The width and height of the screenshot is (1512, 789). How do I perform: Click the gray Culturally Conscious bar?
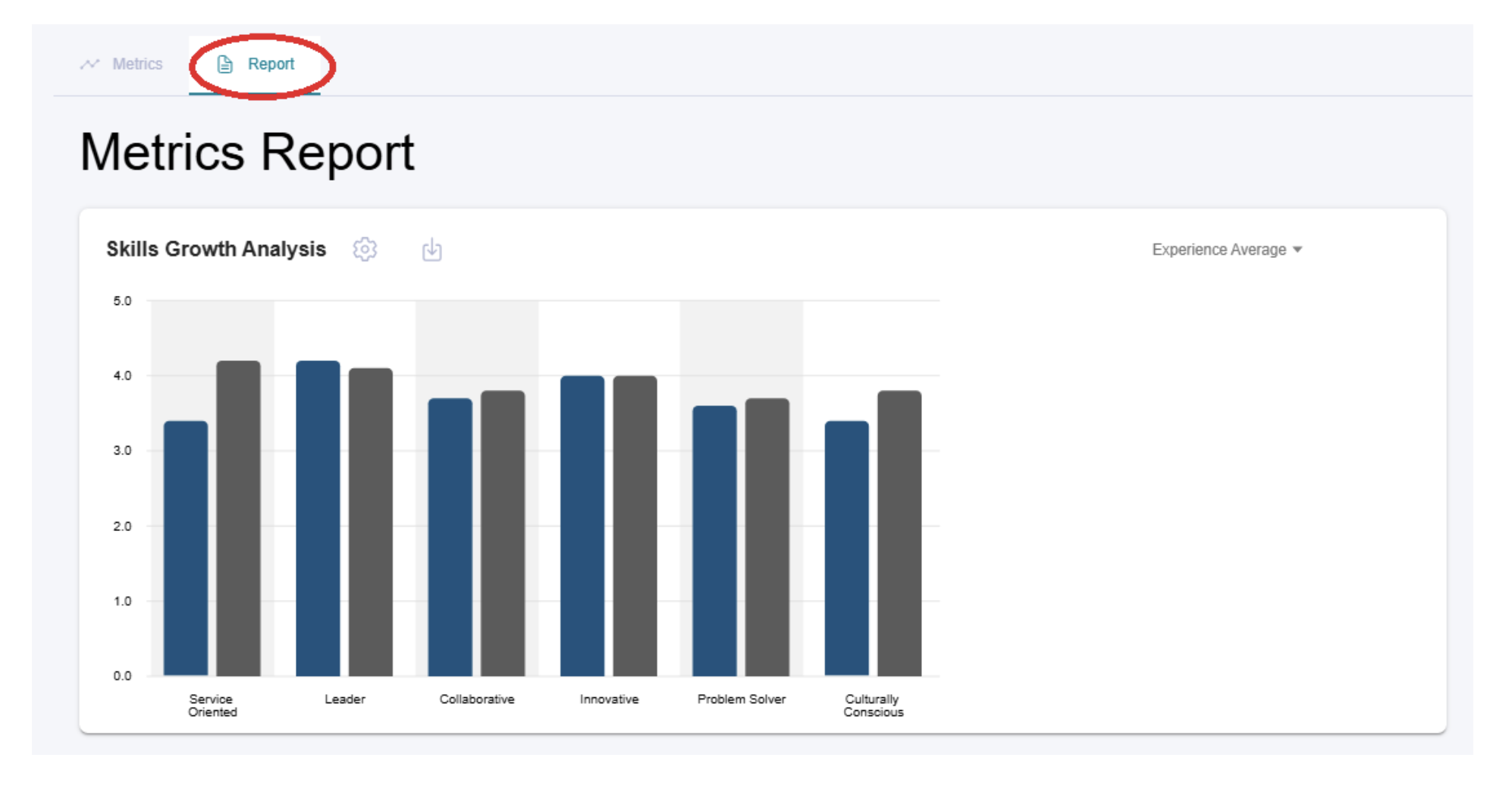(x=899, y=533)
